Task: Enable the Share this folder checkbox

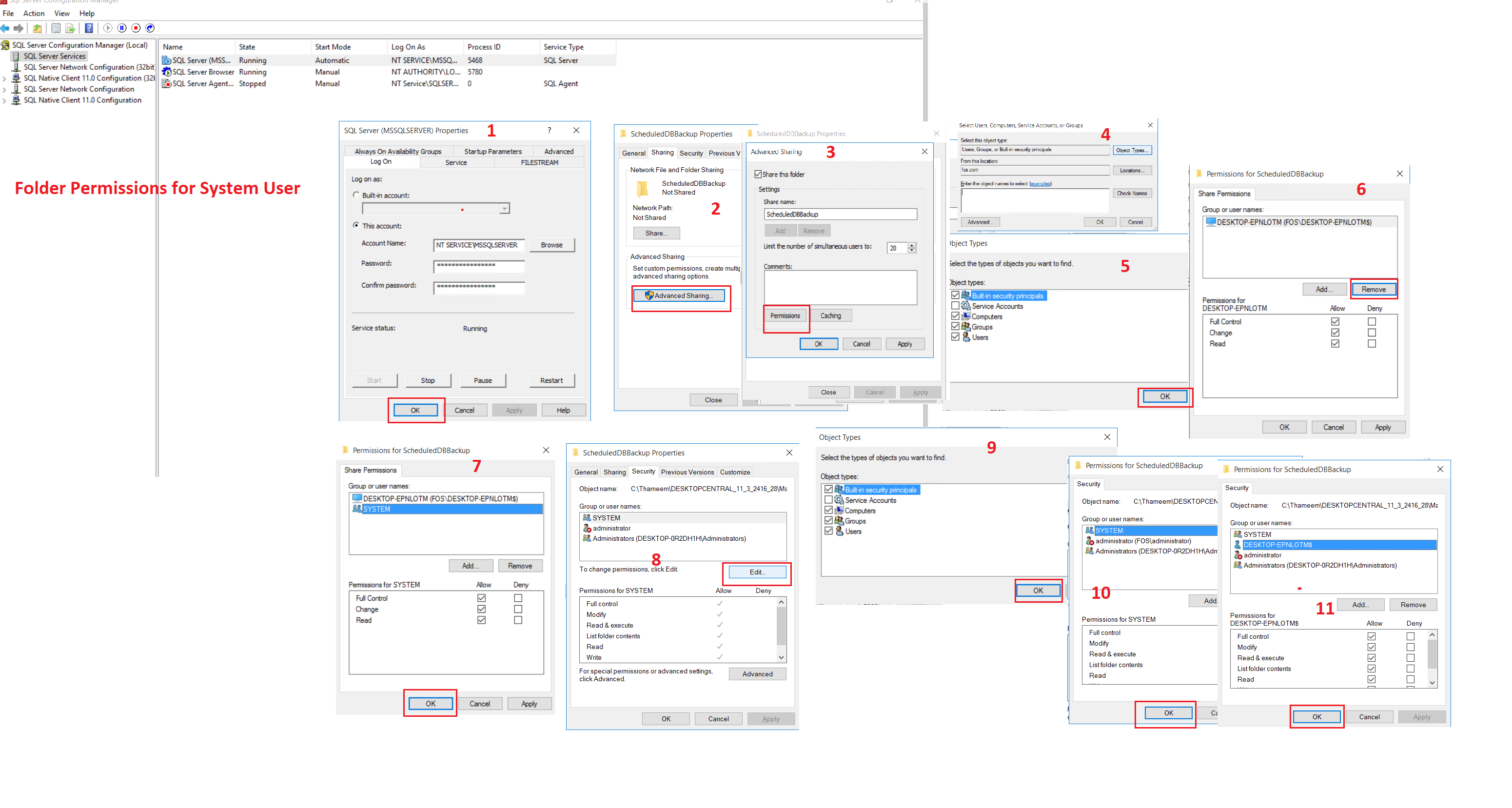Action: tap(758, 175)
